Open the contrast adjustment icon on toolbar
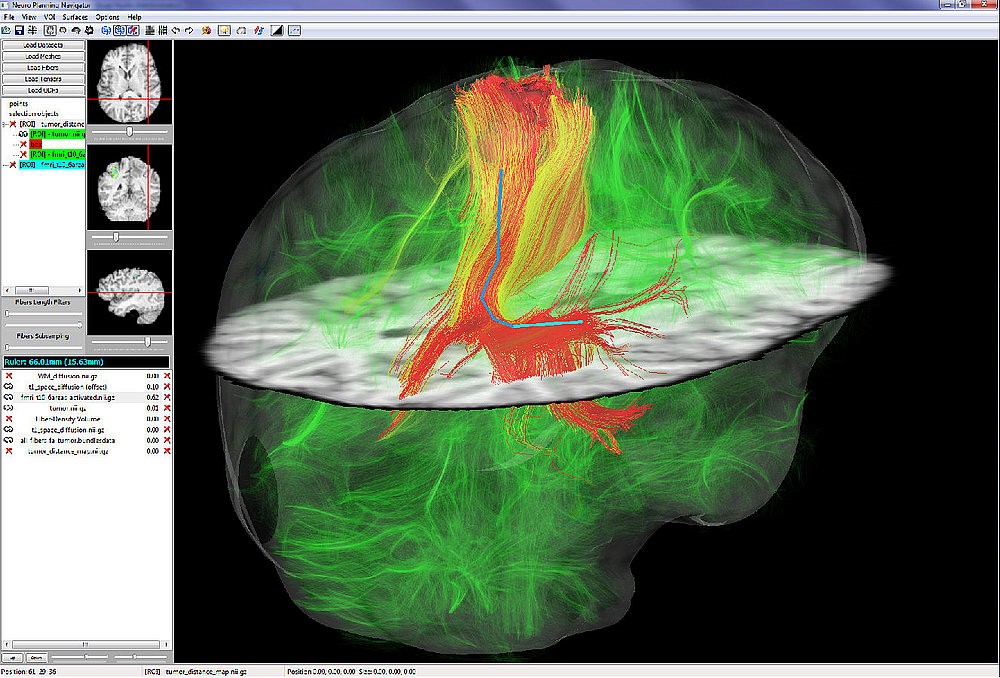Viewport: 1000px width, 678px height. (277, 29)
